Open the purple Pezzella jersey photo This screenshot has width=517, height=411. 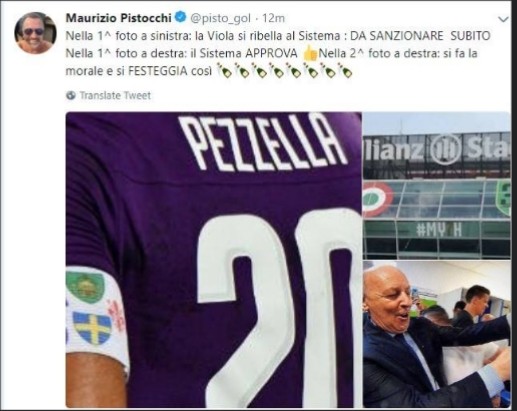214,260
